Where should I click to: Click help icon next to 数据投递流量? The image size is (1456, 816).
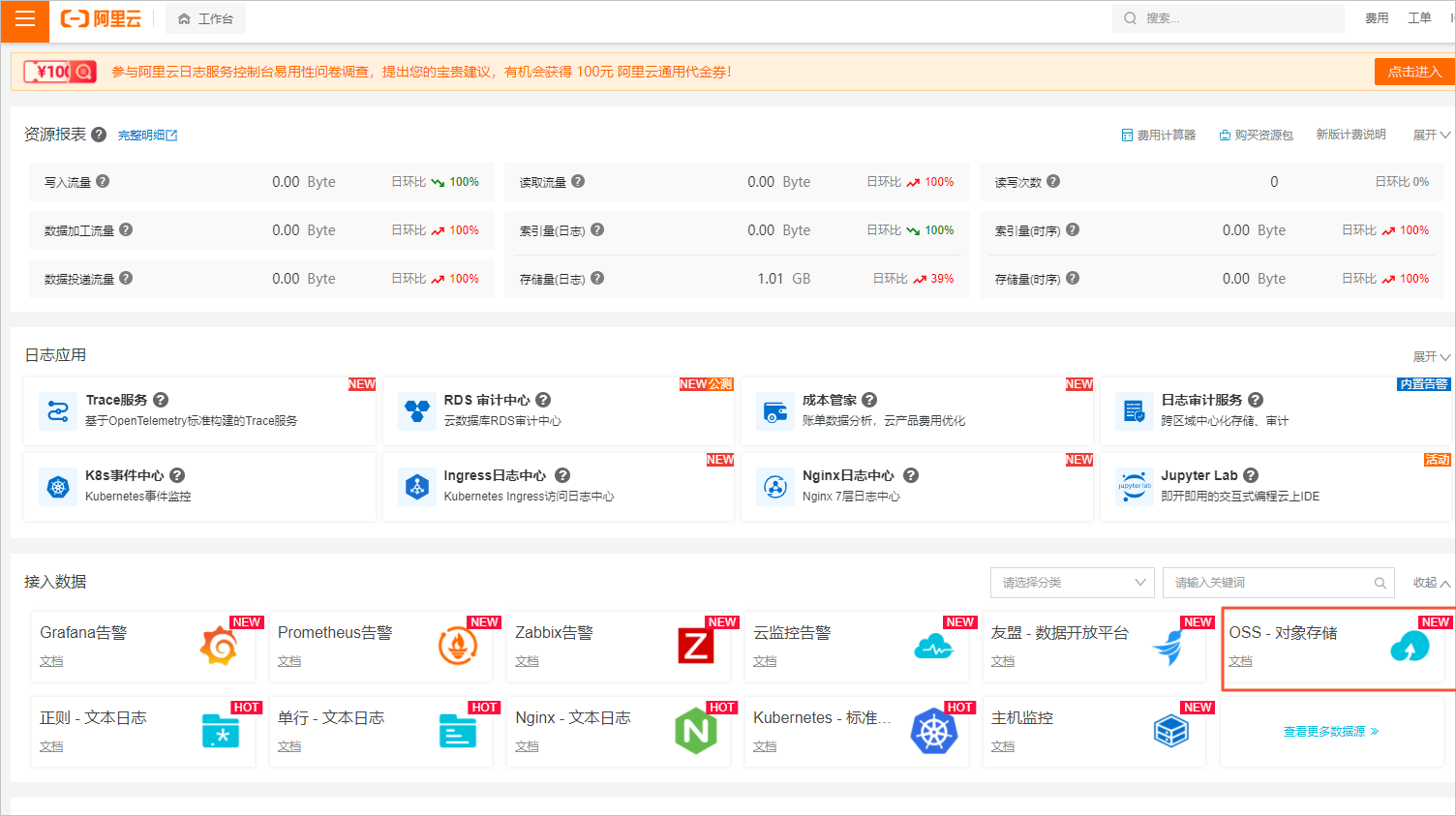click(126, 278)
